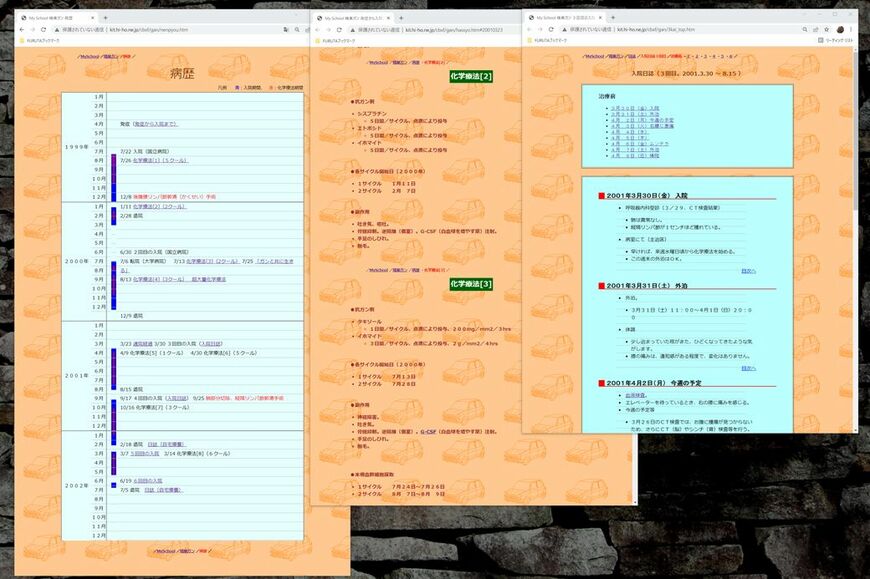Open the 発症から入院まで link in the 1999 timeline
This screenshot has height=579, width=870.
155,124
